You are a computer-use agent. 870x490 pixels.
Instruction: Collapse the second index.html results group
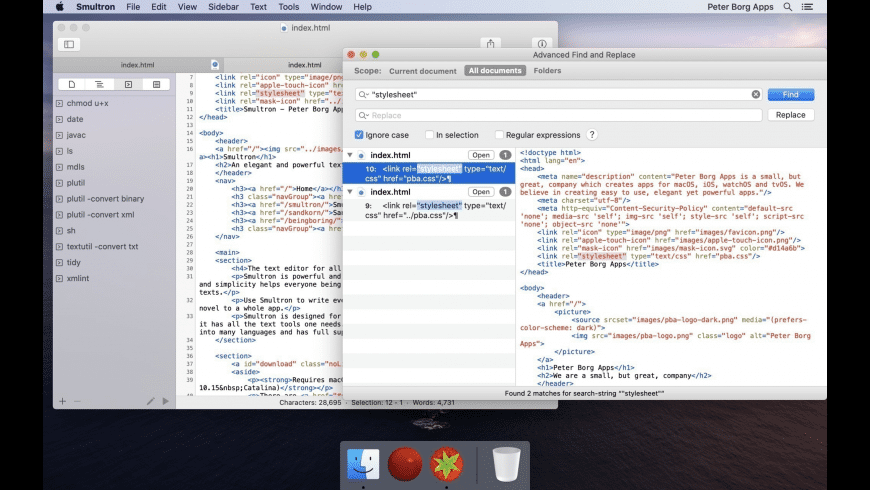[350, 192]
